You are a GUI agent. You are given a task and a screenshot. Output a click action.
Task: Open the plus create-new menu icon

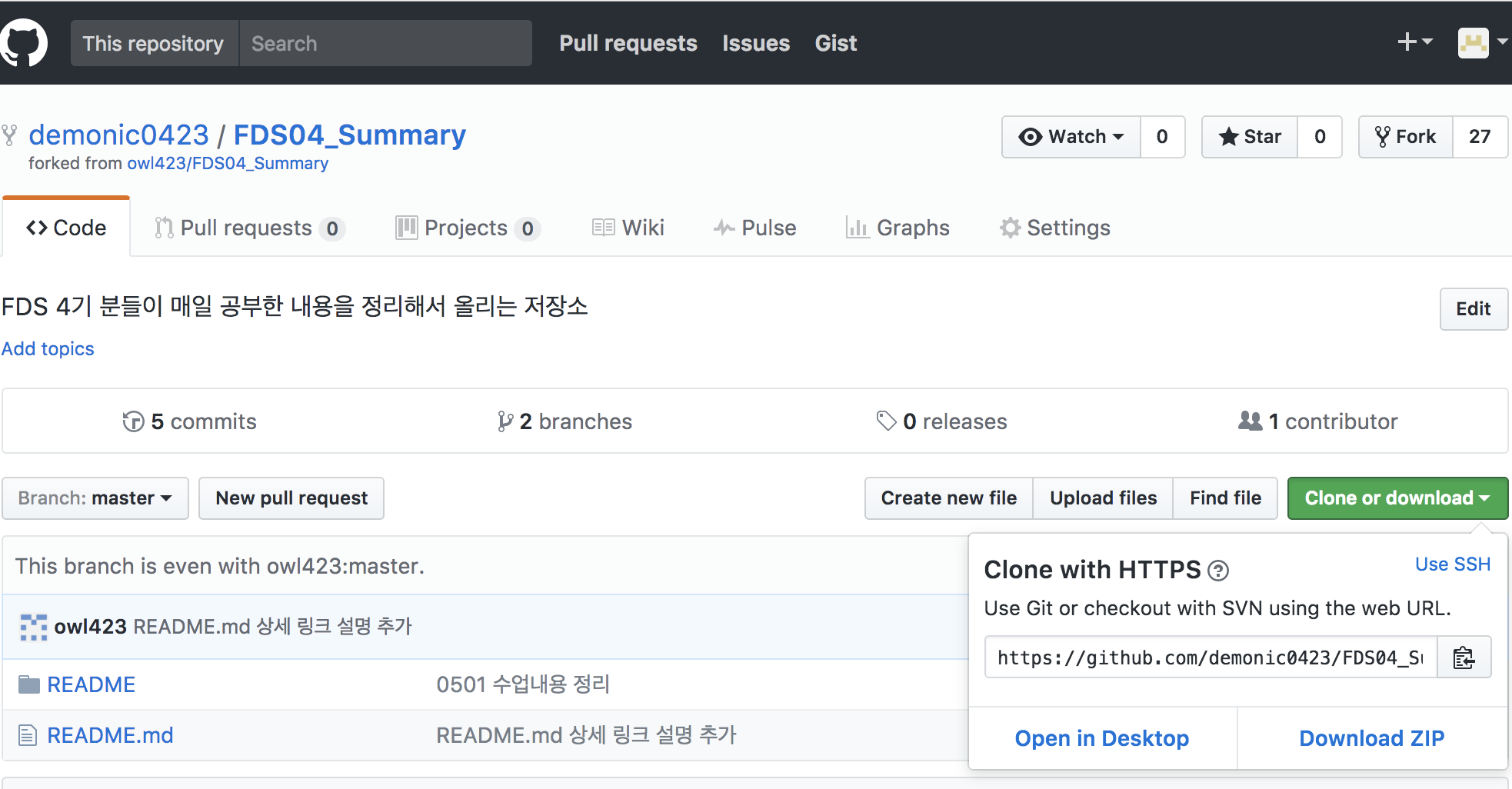(x=1414, y=42)
